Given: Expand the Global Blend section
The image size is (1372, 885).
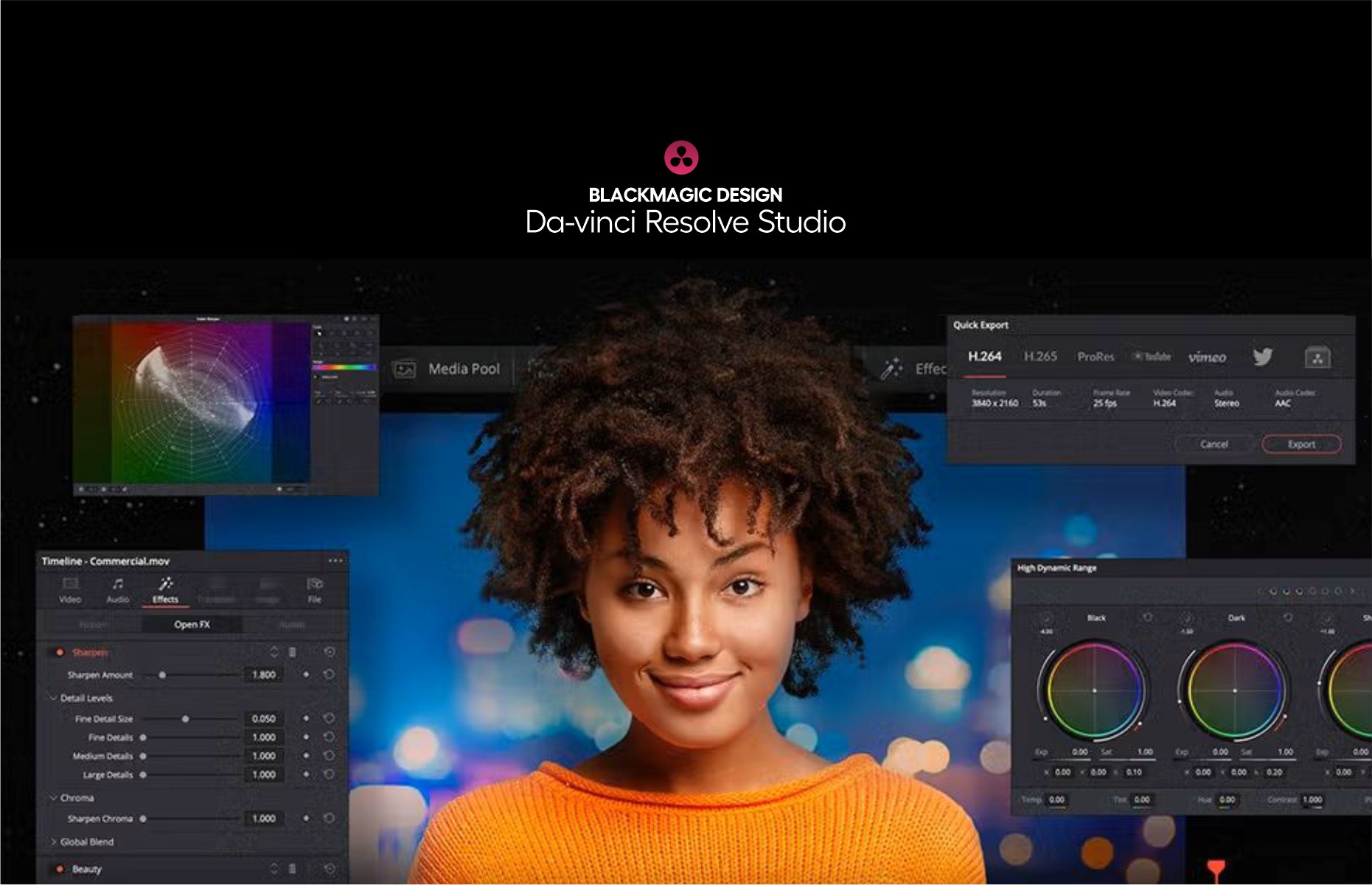Looking at the screenshot, I should (53, 842).
